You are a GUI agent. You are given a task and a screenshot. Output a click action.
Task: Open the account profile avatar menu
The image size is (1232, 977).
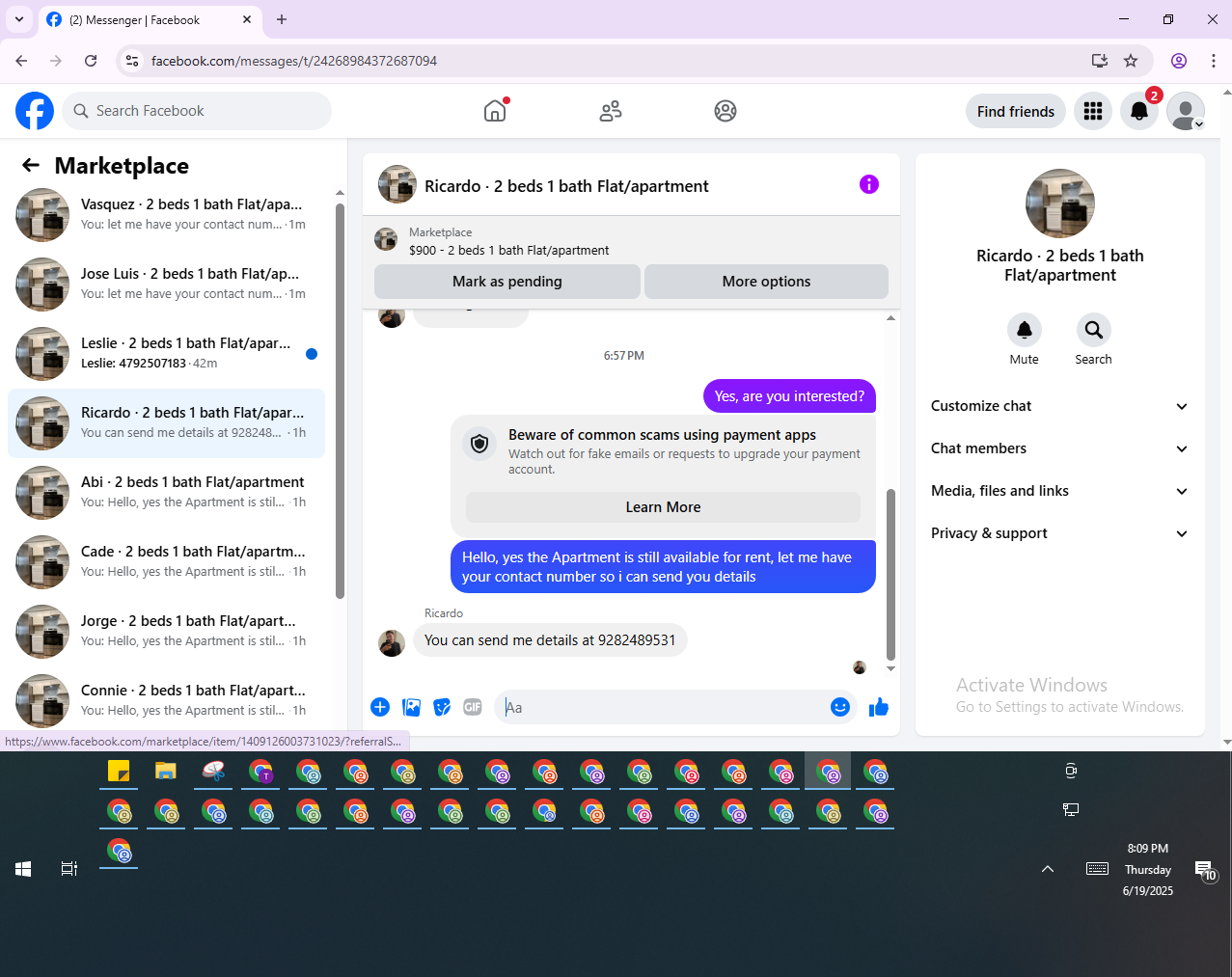pyautogui.click(x=1186, y=111)
